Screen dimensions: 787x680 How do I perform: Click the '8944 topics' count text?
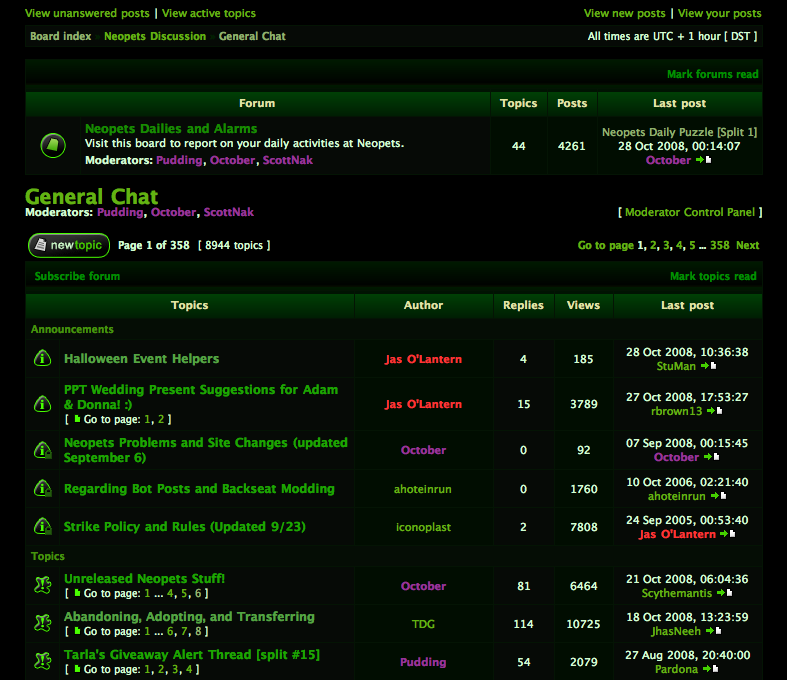tap(234, 245)
